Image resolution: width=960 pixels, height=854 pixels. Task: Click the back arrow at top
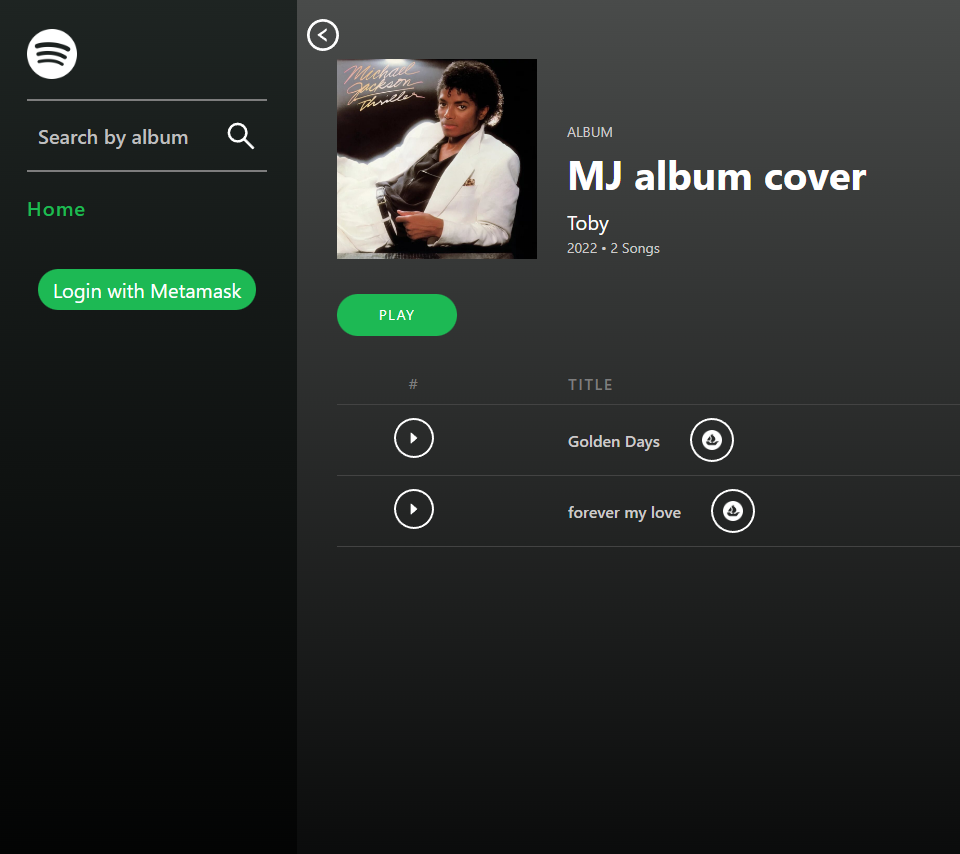tap(322, 35)
